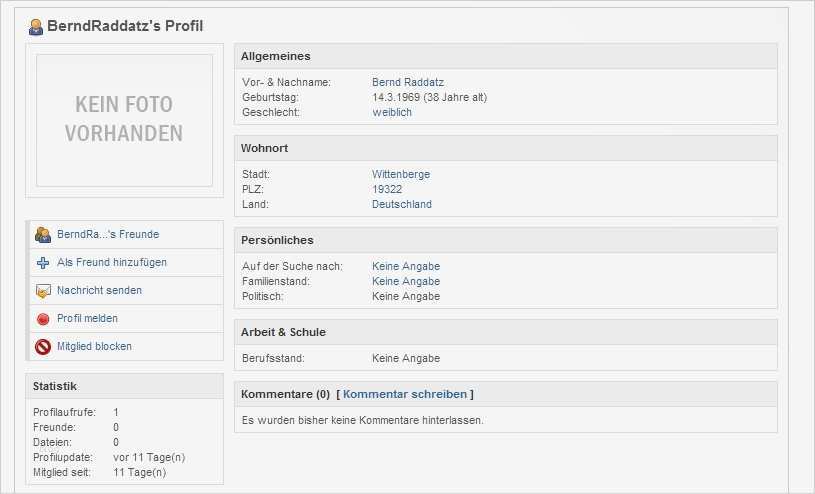This screenshot has width=815, height=494.
Task: Click the envelope message icon
Action: (43, 291)
